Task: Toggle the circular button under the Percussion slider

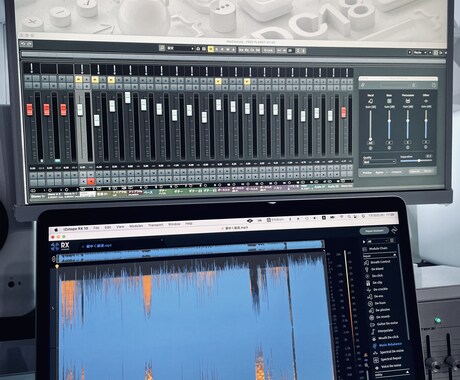Action: [x=407, y=148]
